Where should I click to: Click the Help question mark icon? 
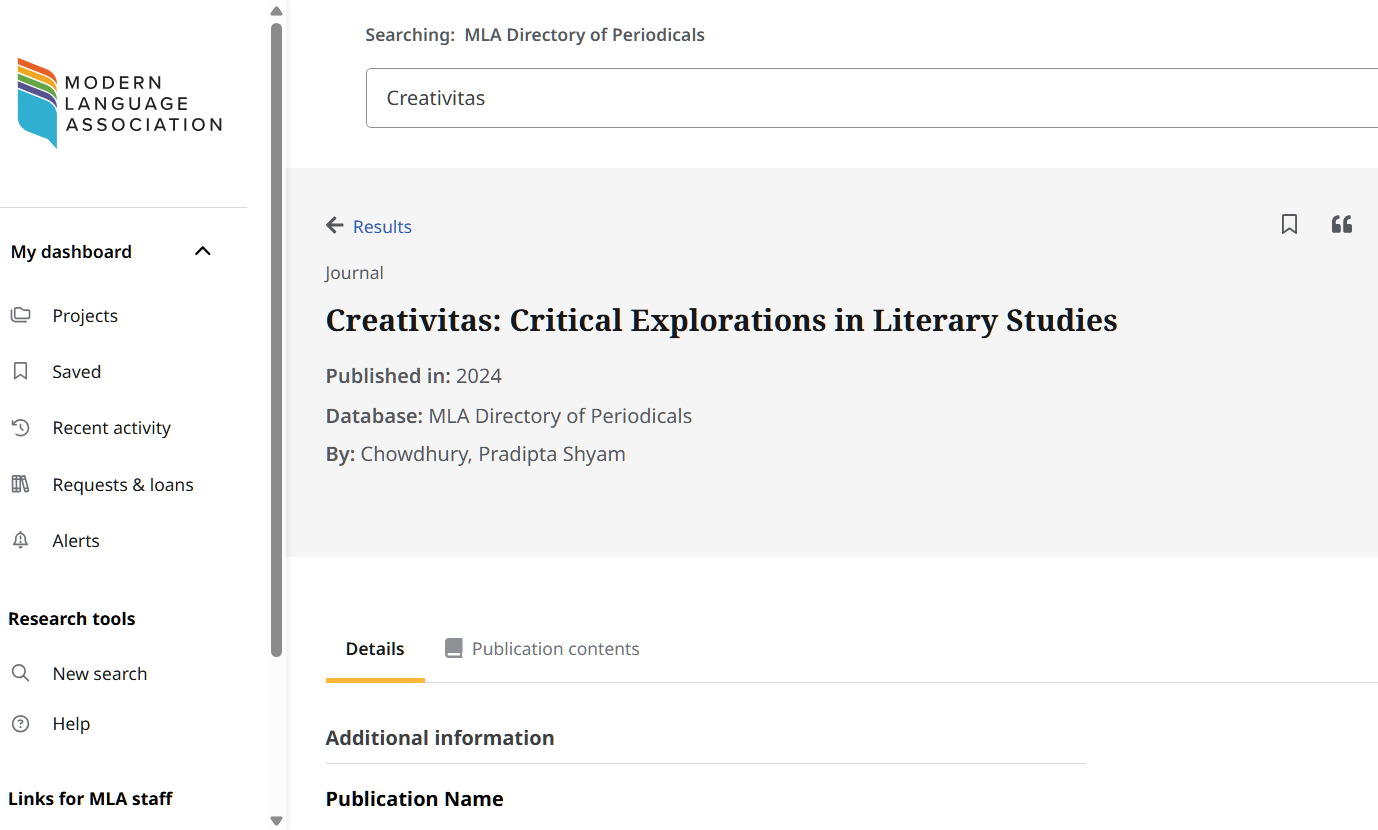[x=20, y=724]
